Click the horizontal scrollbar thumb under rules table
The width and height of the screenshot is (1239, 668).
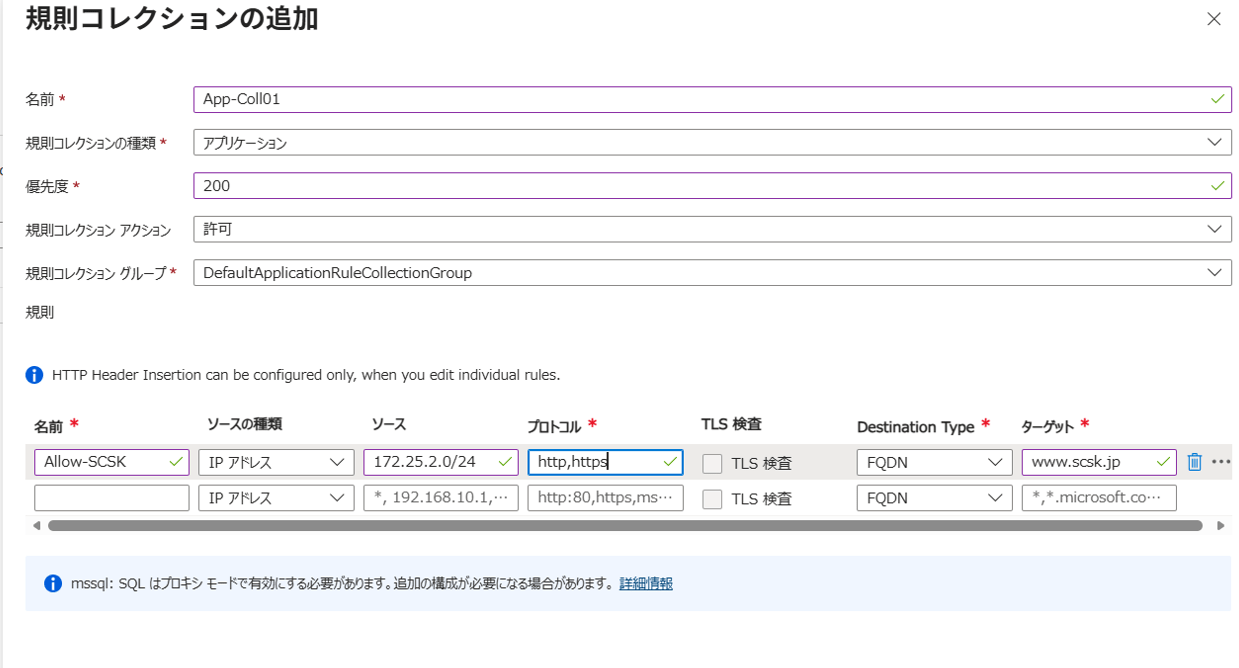pos(625,525)
